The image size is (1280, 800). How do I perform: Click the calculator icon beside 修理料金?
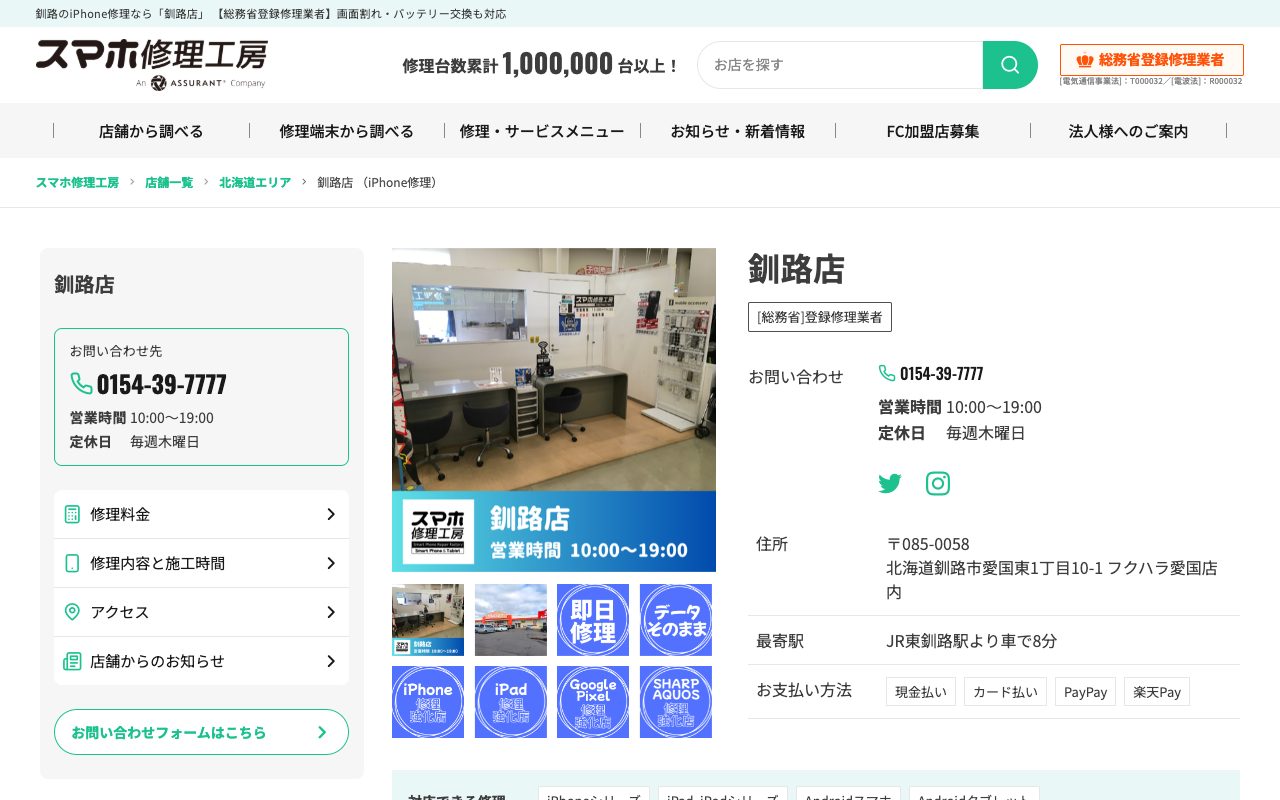[x=72, y=514]
